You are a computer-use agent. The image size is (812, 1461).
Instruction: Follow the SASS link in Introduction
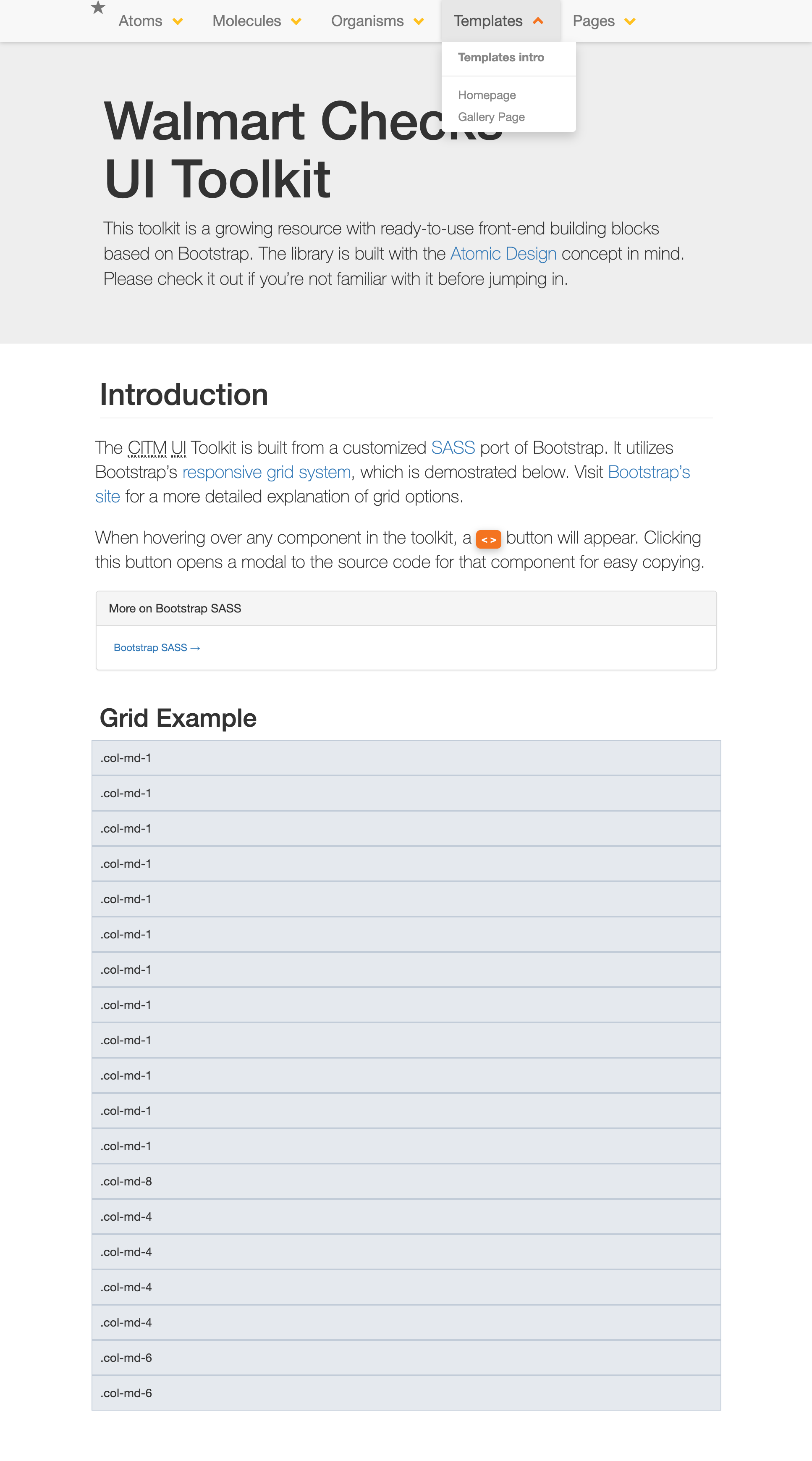click(x=453, y=448)
